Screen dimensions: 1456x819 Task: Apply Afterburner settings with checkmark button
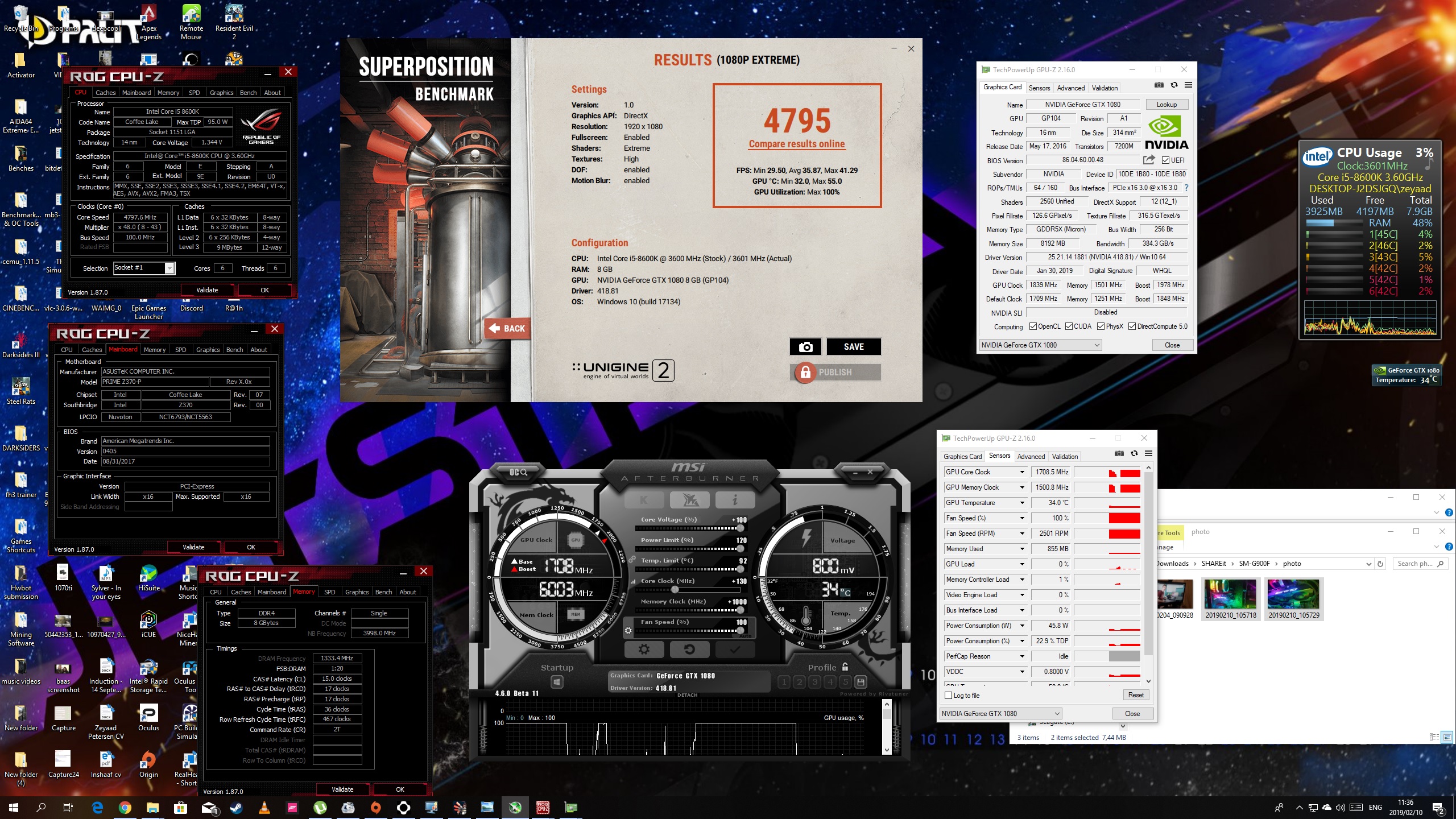tap(735, 649)
